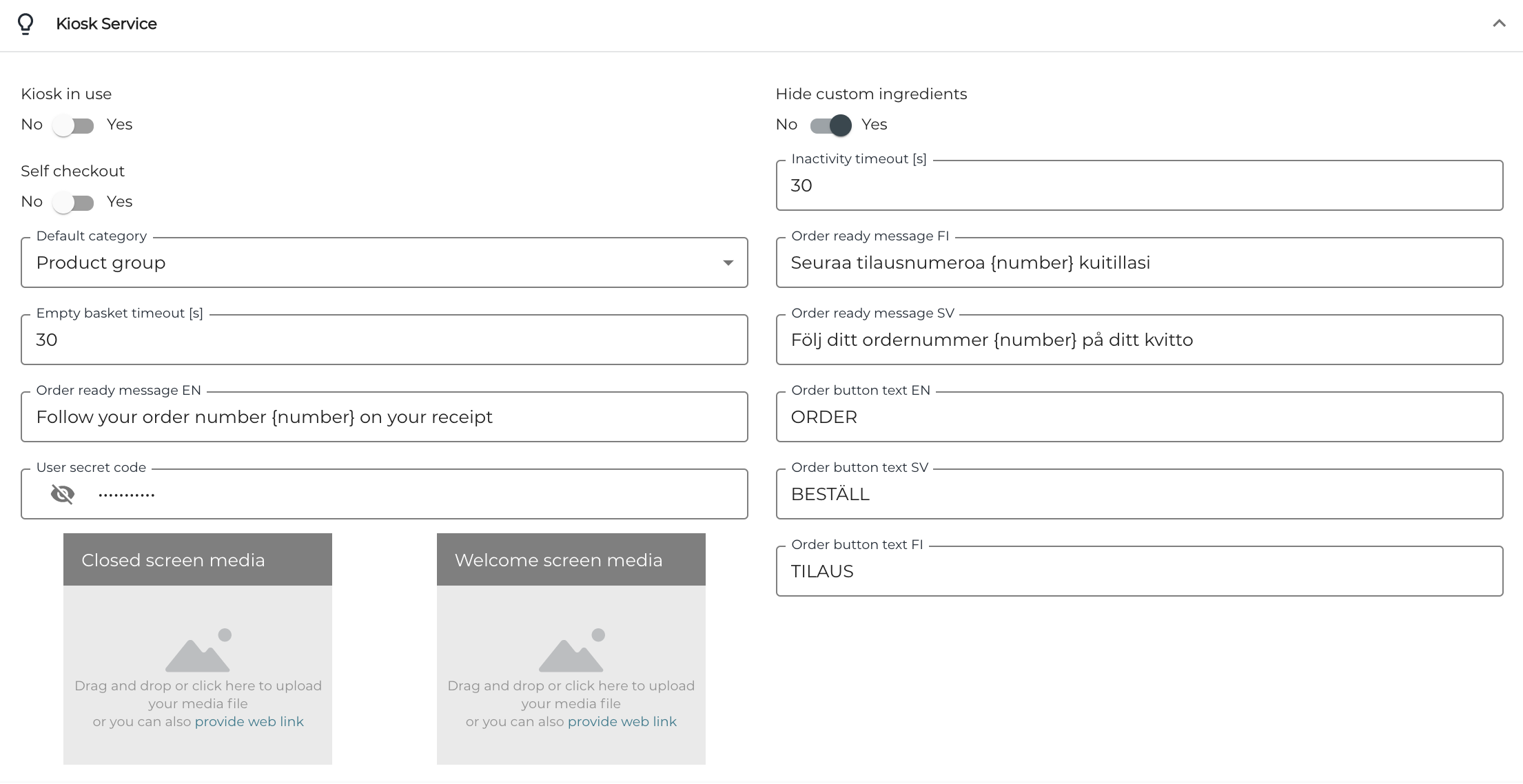
Task: Collapse the Kiosk Service panel chevron
Action: tap(1499, 24)
